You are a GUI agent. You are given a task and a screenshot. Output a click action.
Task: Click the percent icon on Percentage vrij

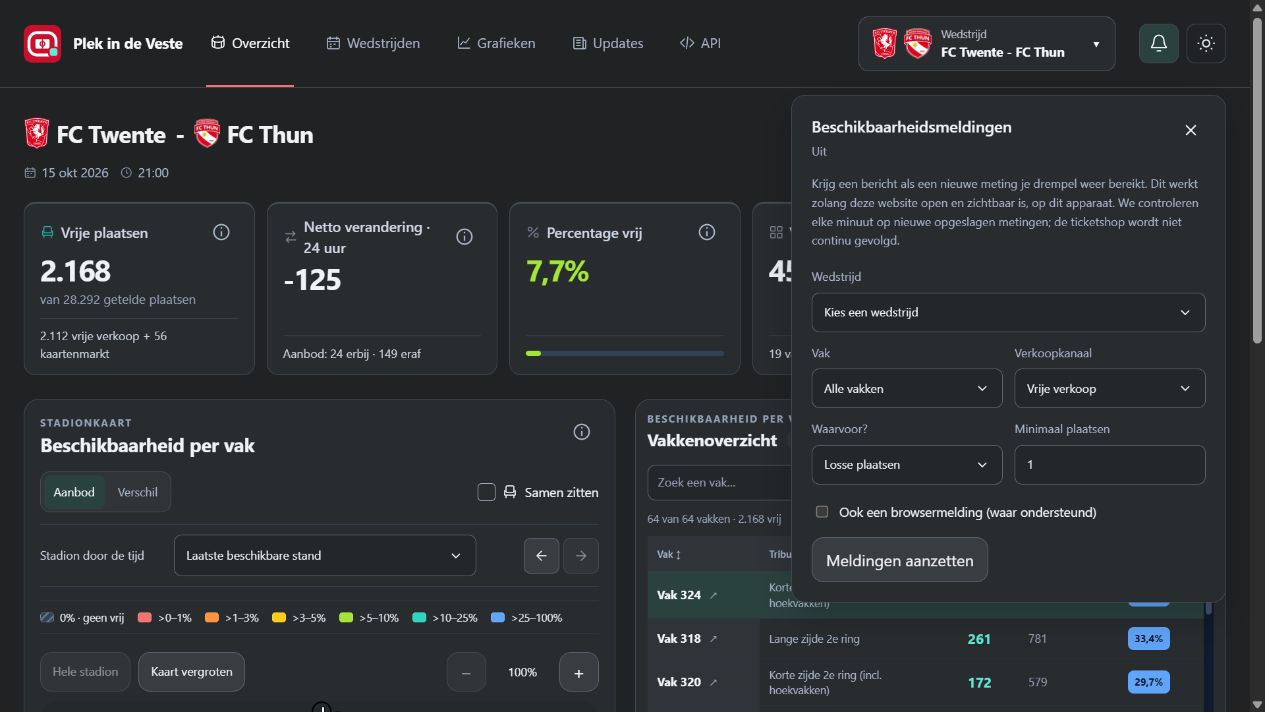[x=533, y=232]
